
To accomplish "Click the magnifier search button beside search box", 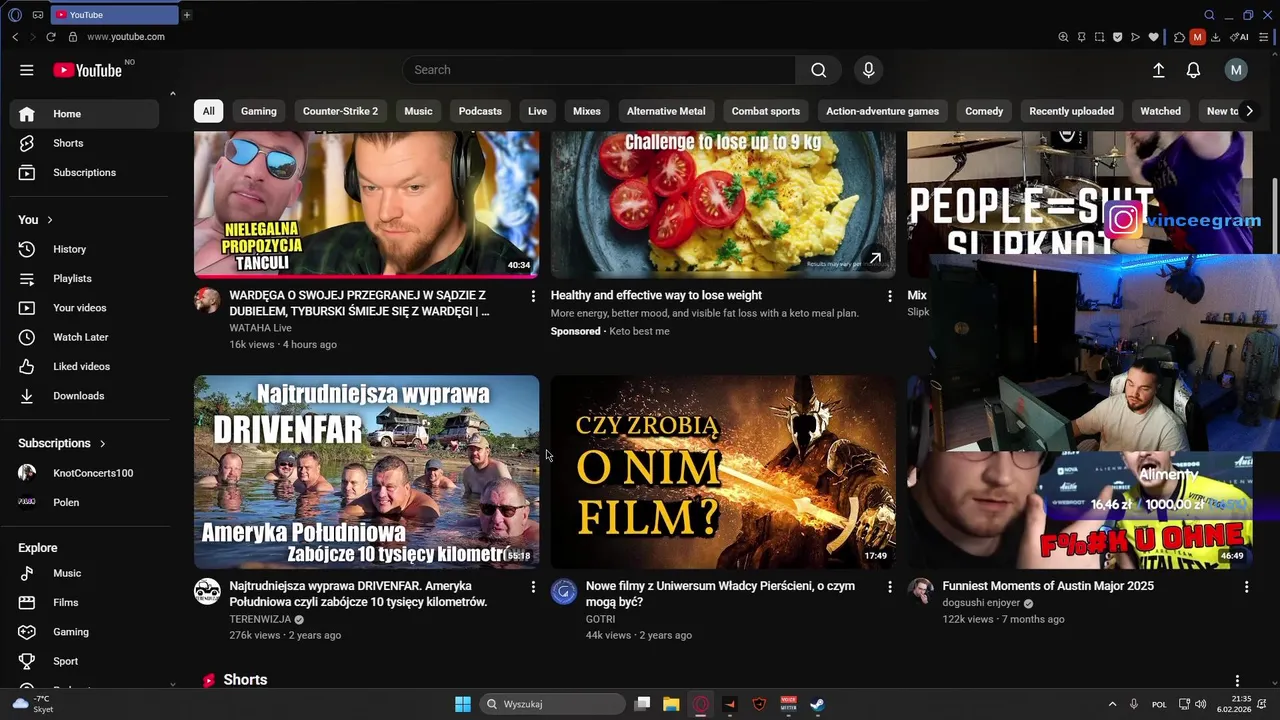I will click(819, 70).
